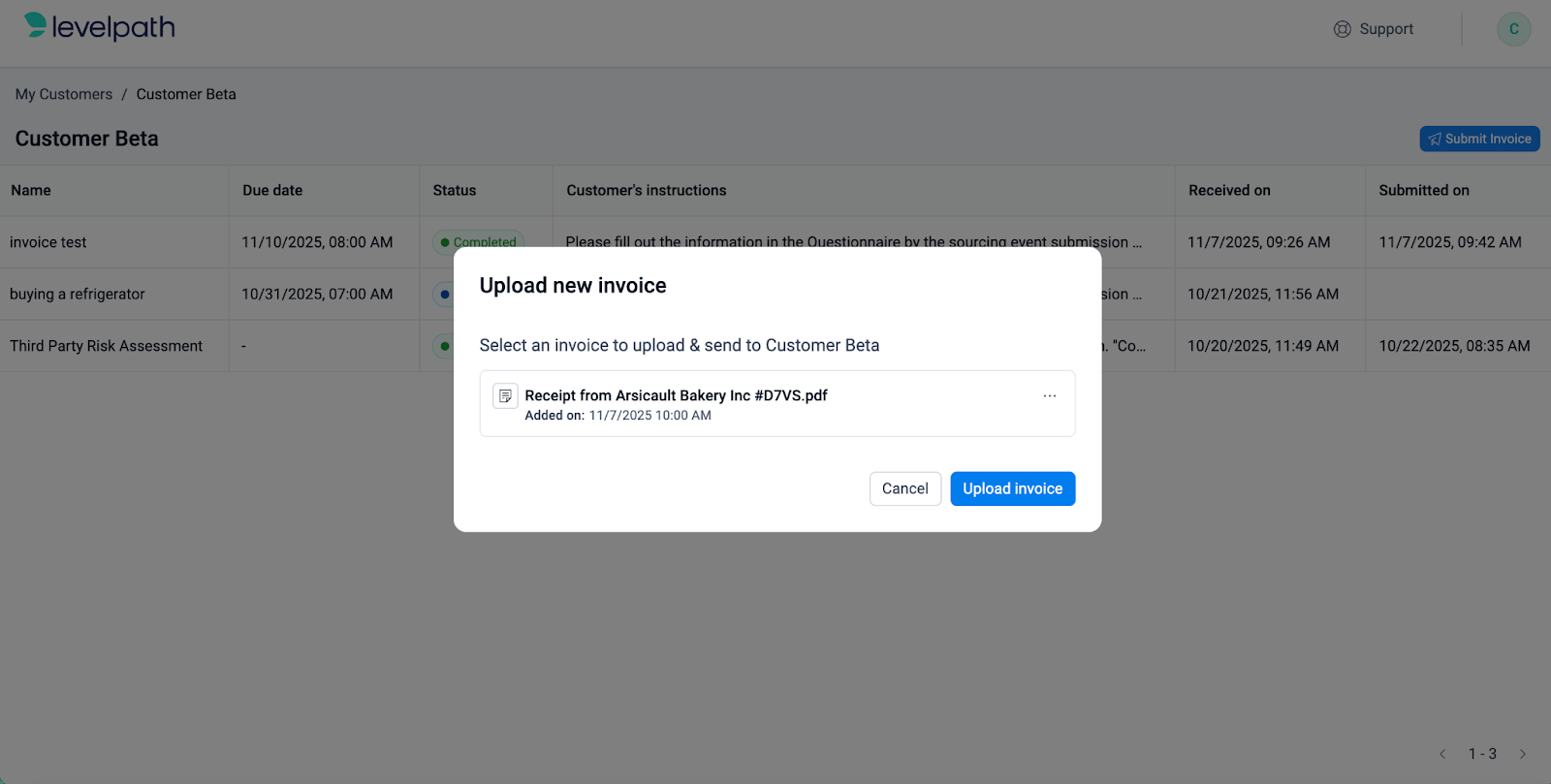Click the Completed status badge on invoice test
The image size is (1551, 784).
tap(479, 240)
